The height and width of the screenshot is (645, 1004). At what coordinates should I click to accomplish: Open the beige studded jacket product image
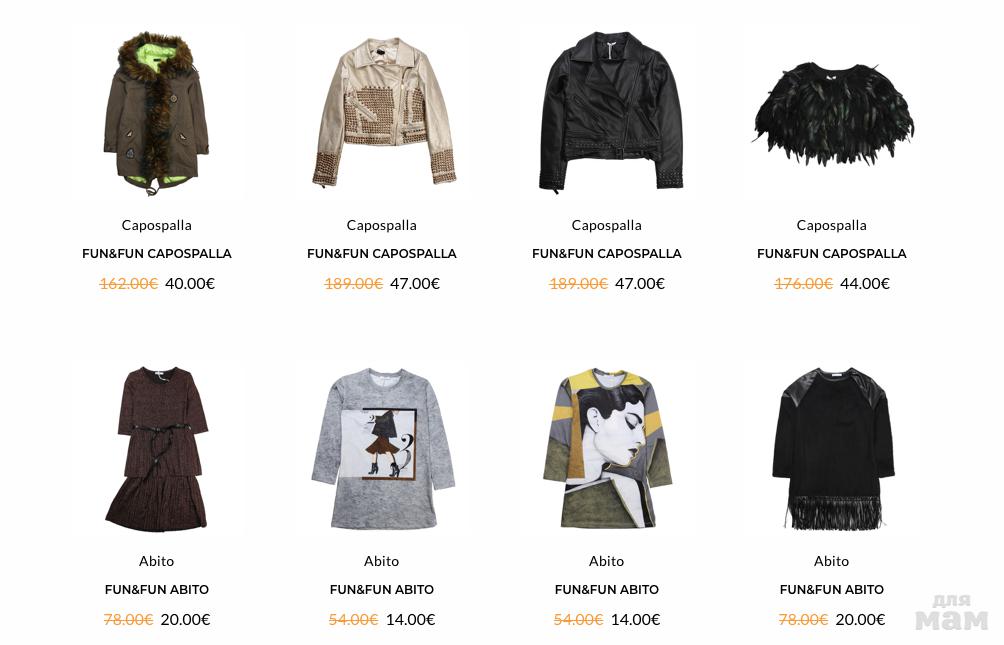[384, 112]
